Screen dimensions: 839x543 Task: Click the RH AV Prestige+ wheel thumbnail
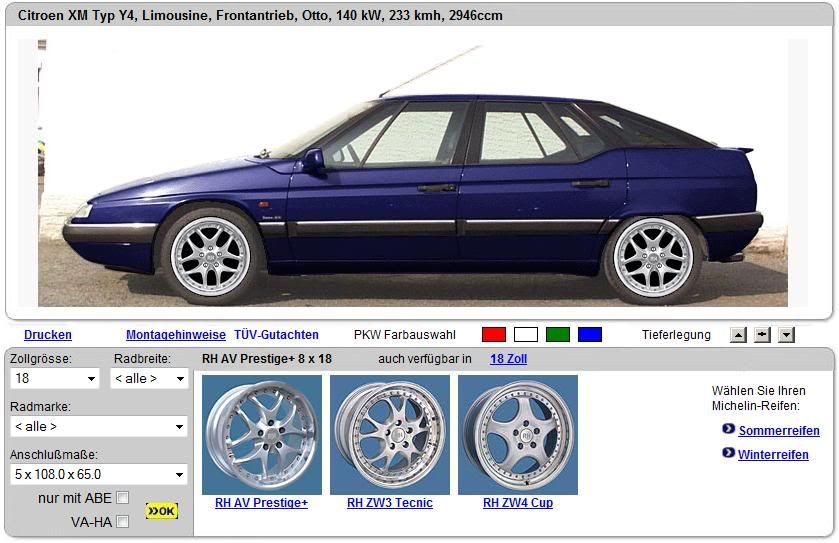262,434
